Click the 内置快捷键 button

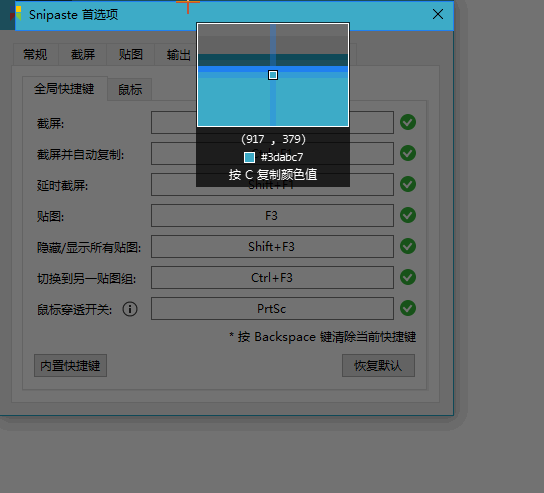pos(70,365)
